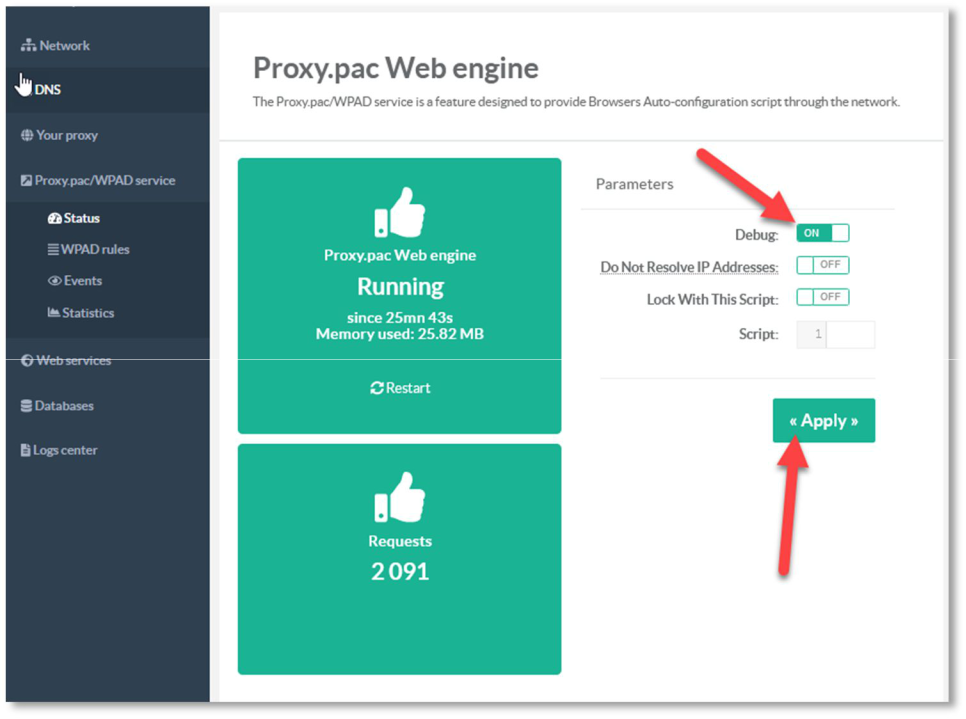966x719 pixels.
Task: Expand the Web services section
Action: [x=73, y=360]
